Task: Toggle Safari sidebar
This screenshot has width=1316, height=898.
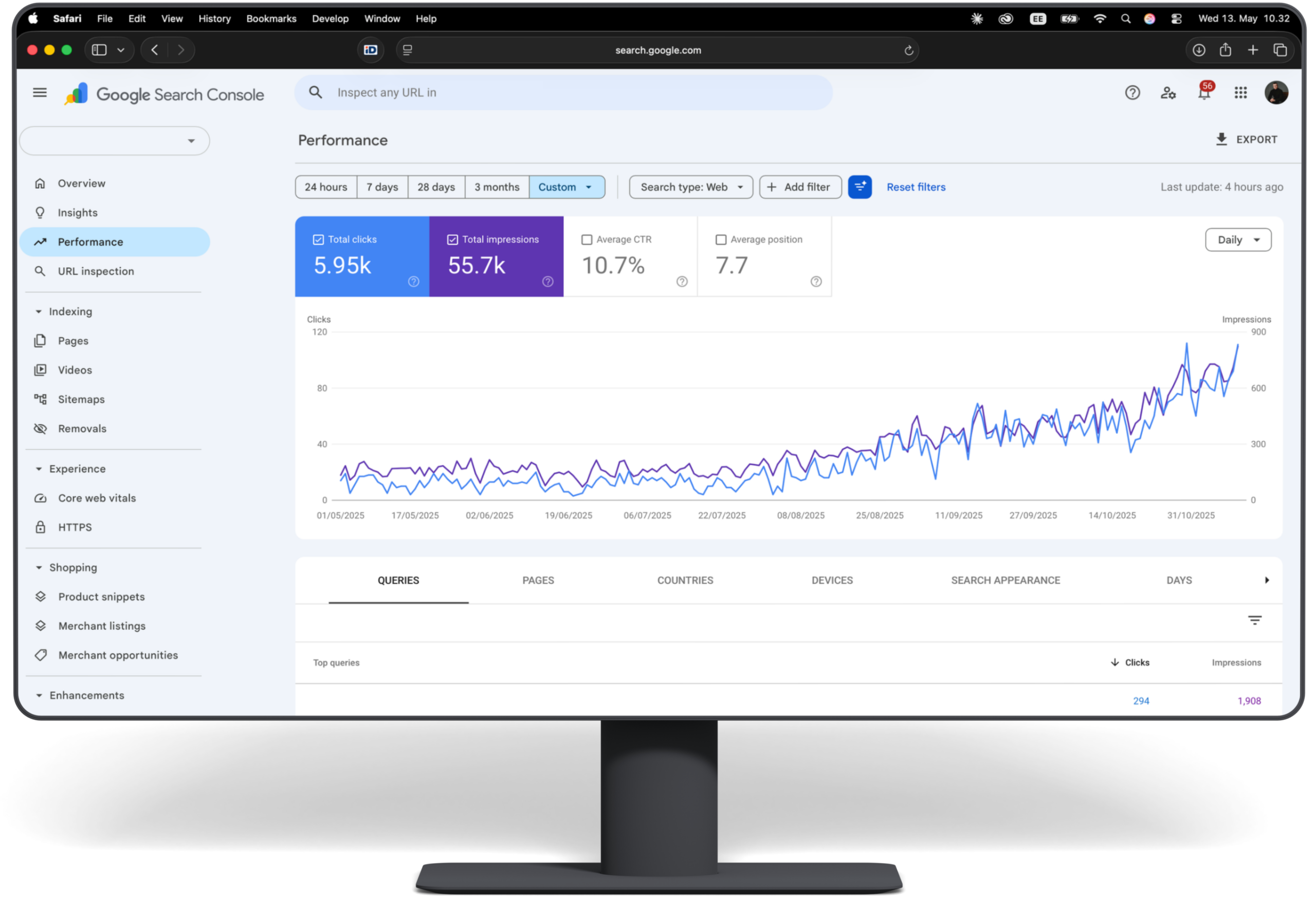Action: point(99,50)
